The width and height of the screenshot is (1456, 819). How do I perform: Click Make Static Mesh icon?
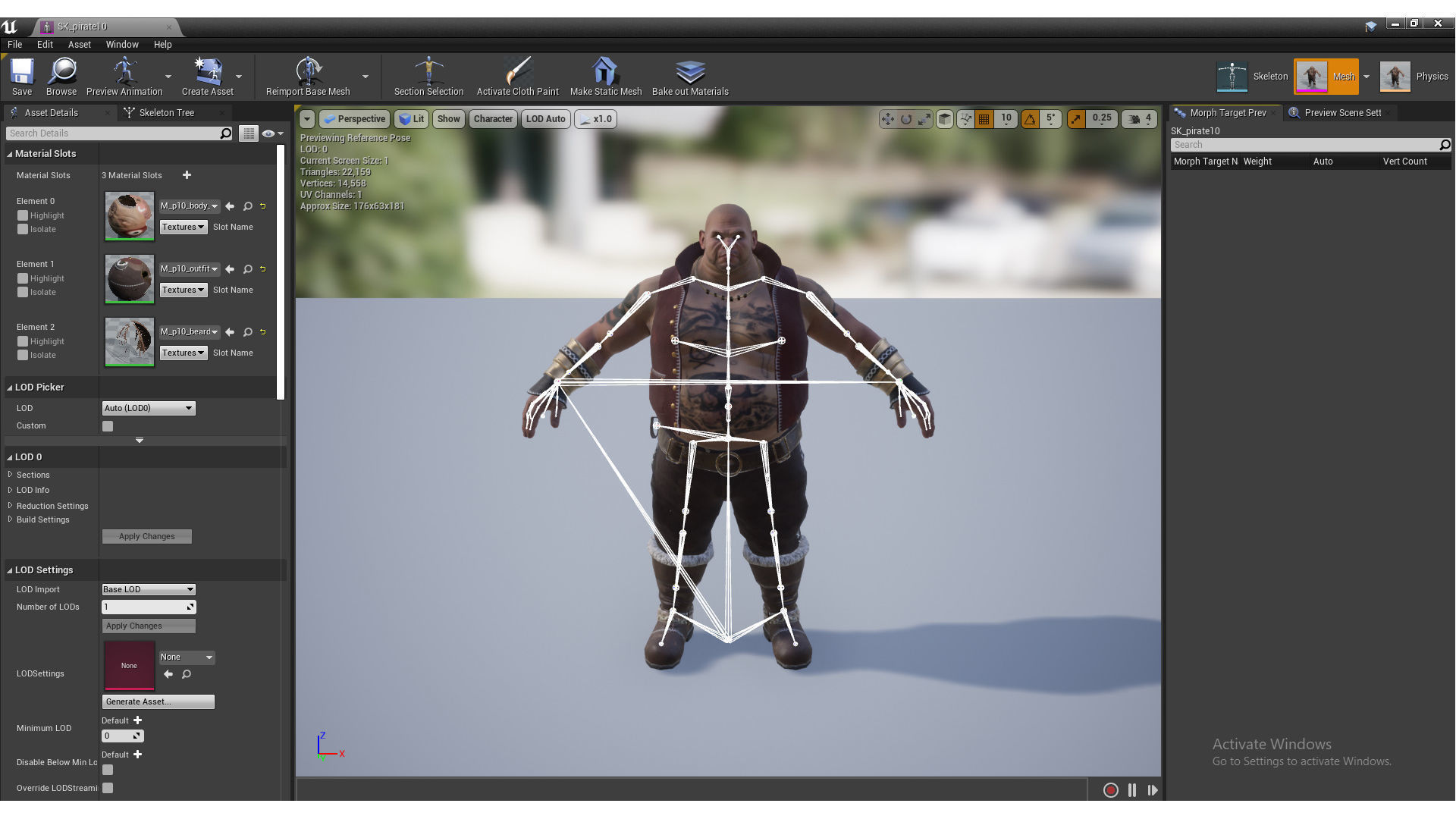coord(605,72)
